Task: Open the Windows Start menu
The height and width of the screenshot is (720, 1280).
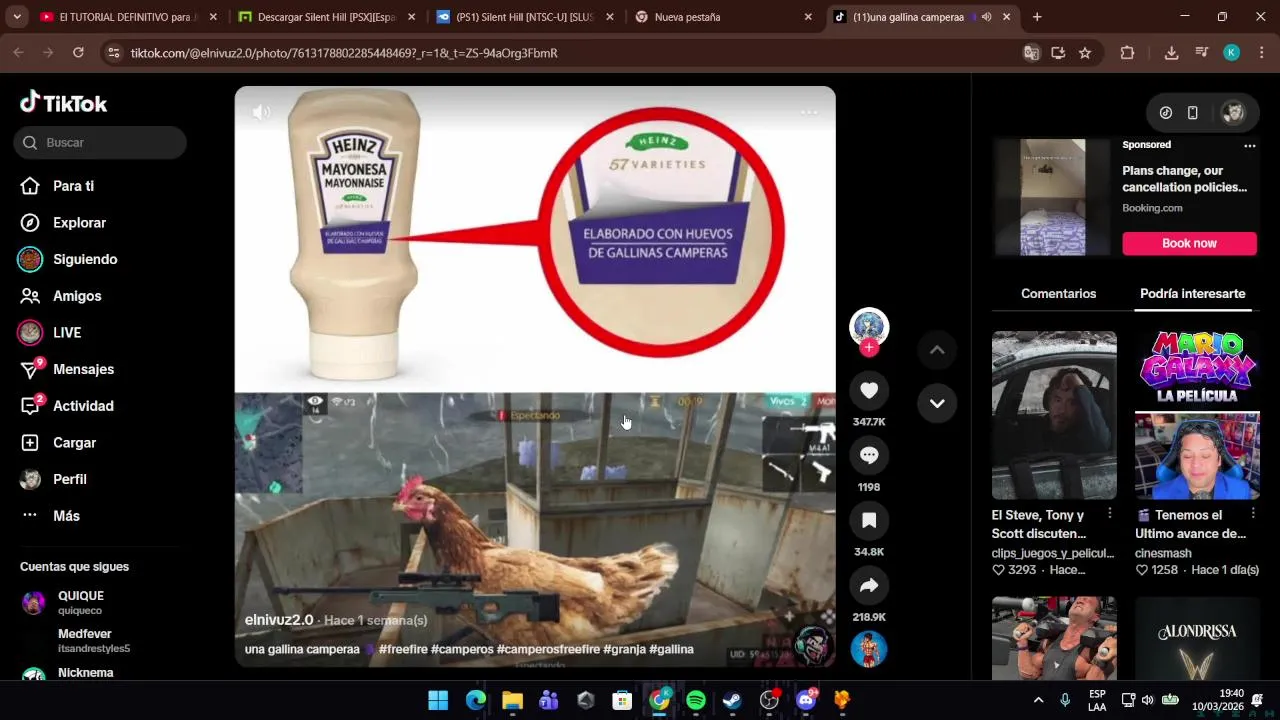Action: pyautogui.click(x=438, y=700)
